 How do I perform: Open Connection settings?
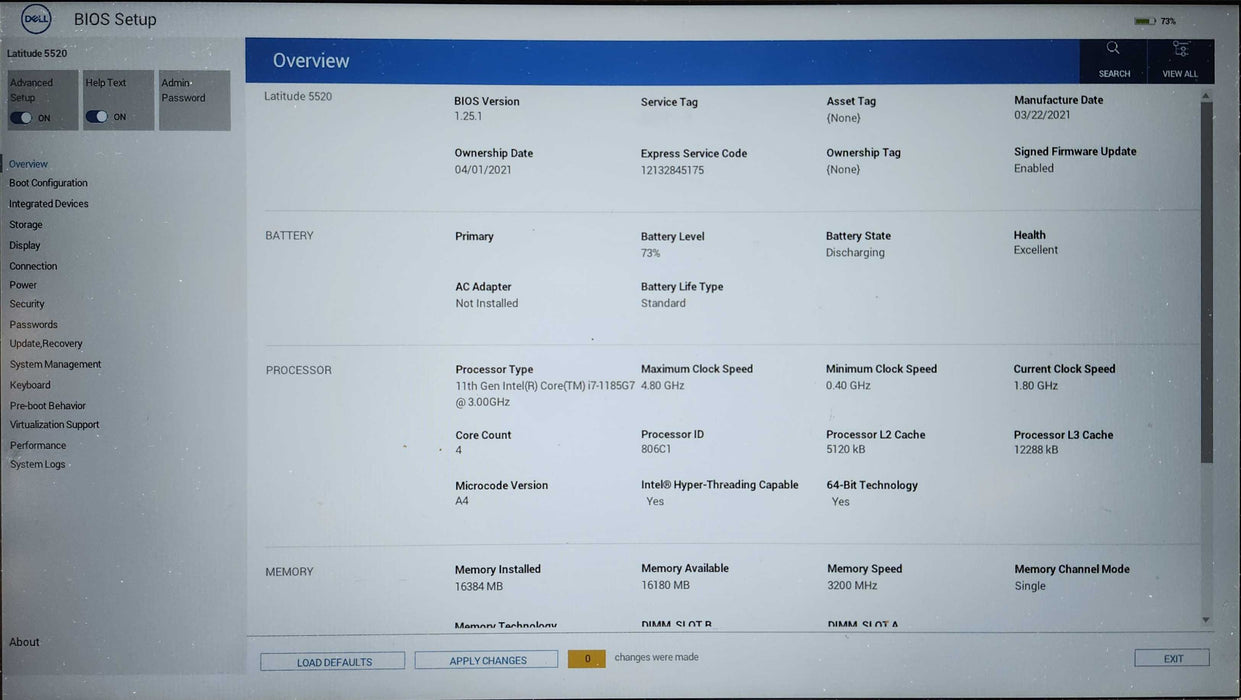[x=33, y=266]
